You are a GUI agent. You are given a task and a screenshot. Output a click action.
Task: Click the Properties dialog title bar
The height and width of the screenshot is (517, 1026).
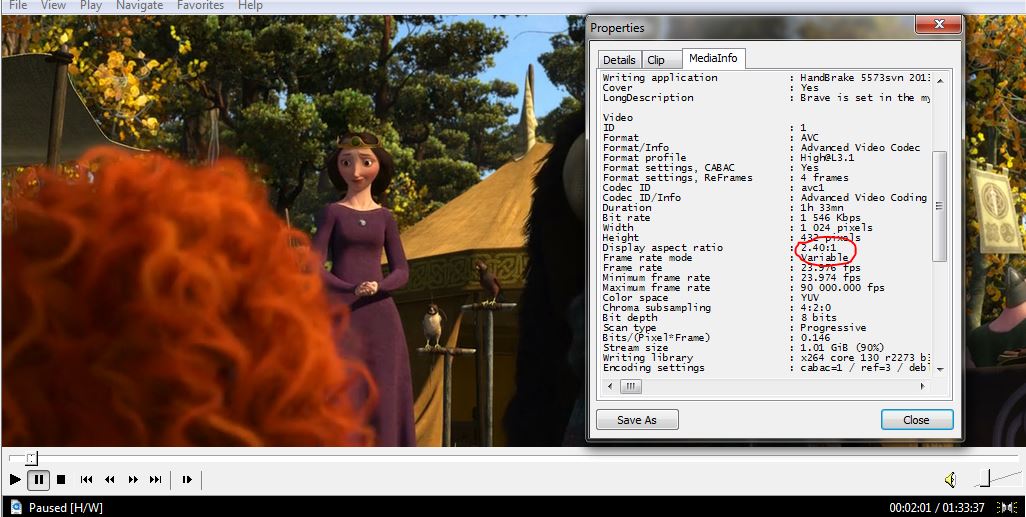(x=751, y=27)
